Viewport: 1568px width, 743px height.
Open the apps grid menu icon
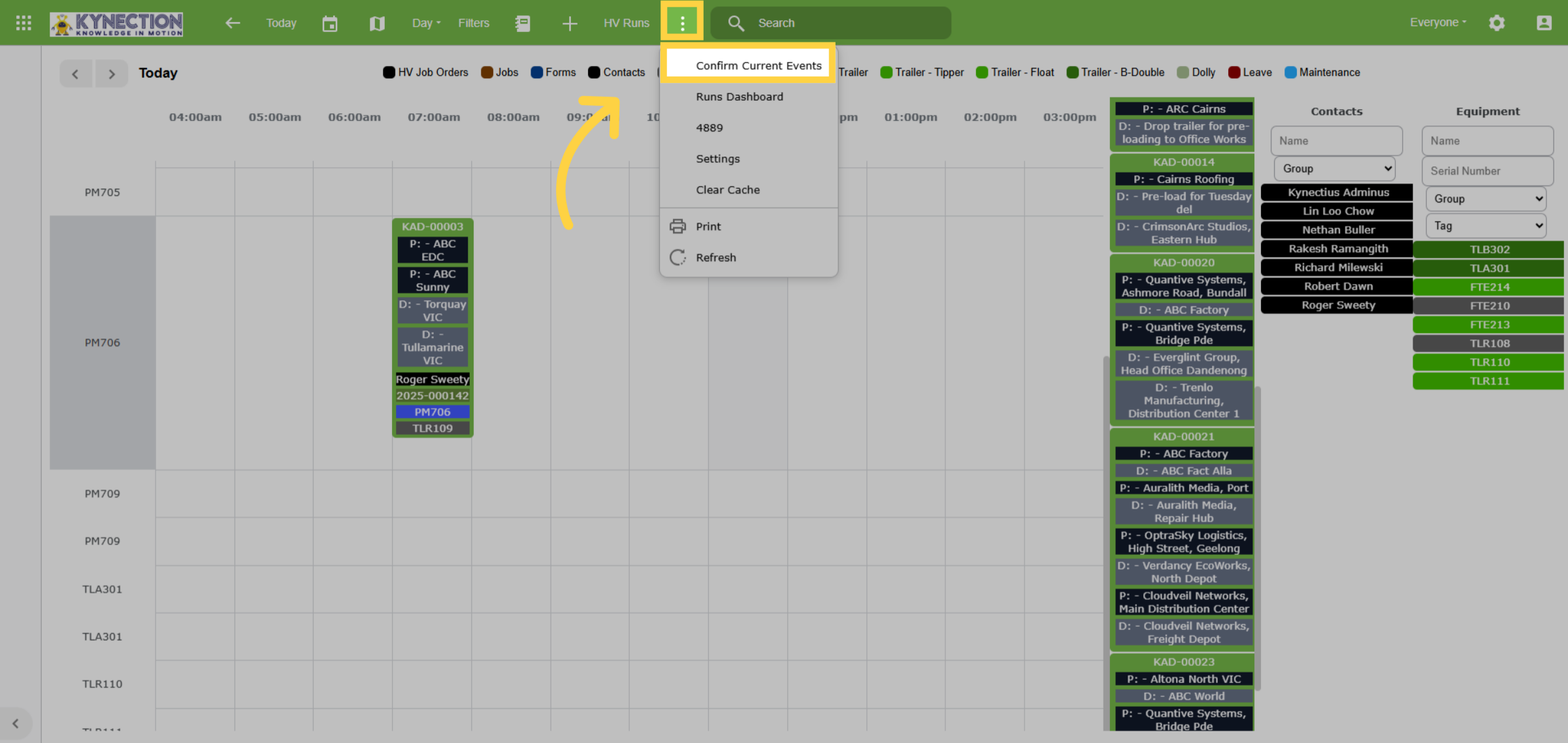click(24, 23)
